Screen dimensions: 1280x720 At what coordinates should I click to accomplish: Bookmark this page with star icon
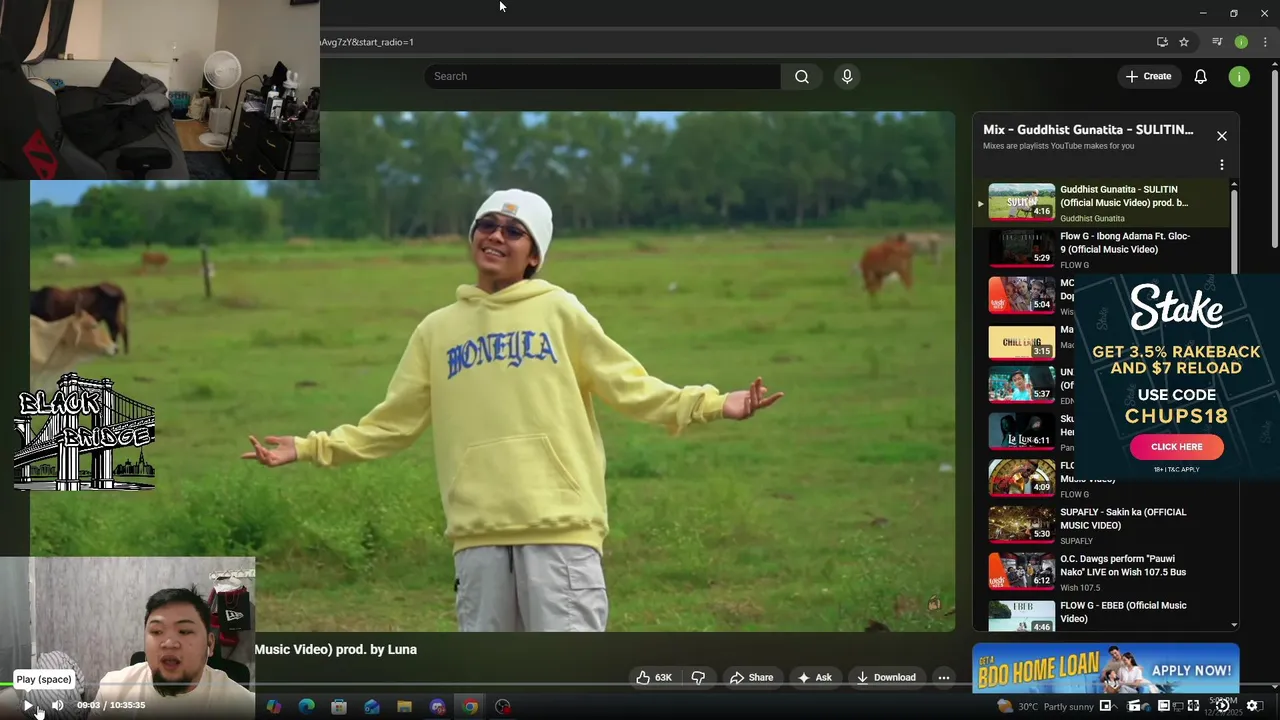click(x=1184, y=42)
